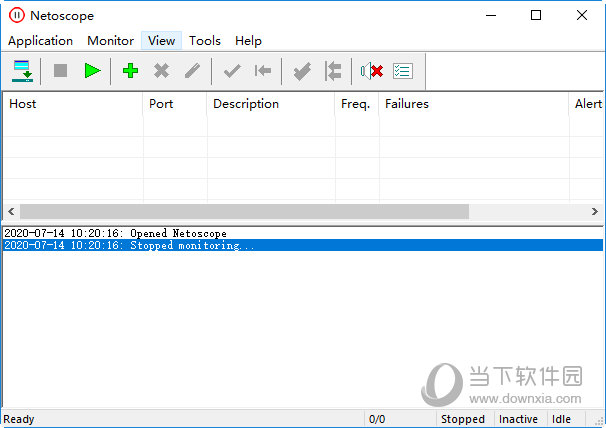Open the View menu
The height and width of the screenshot is (428, 606).
[161, 41]
